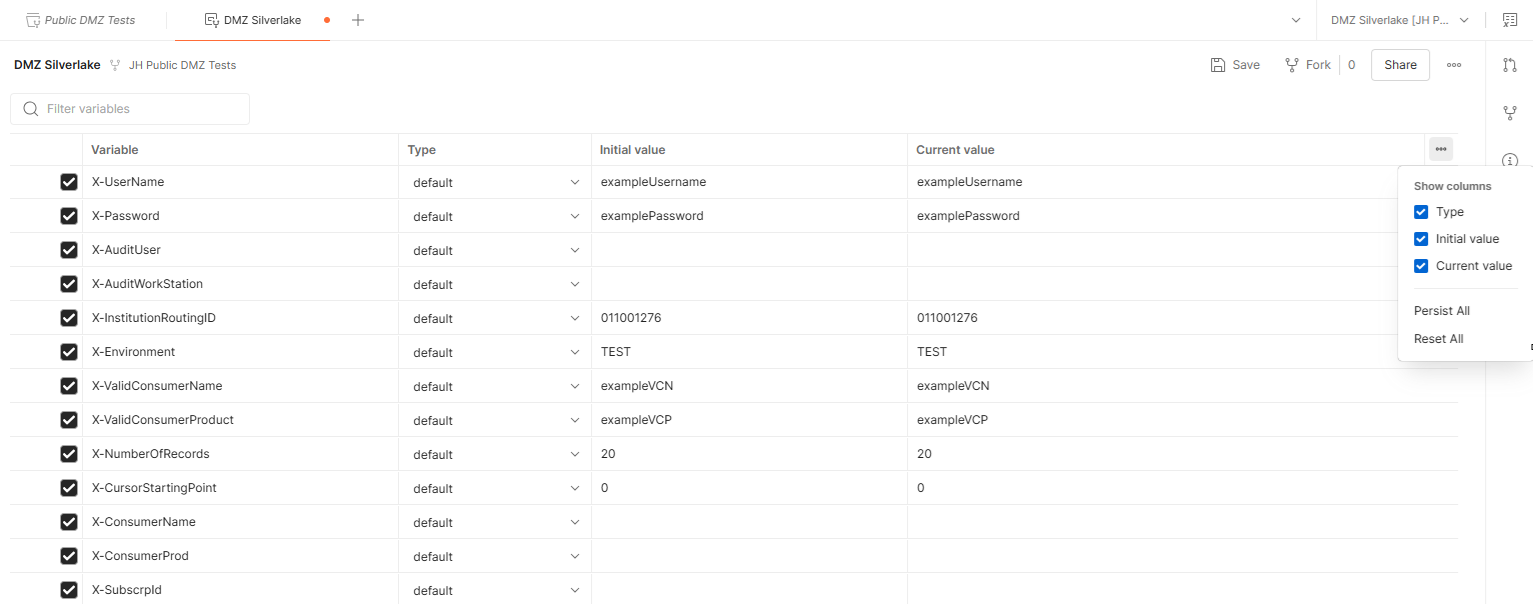Image resolution: width=1533 pixels, height=604 pixels.
Task: Open the DMZ Silverlake environment selector dropdown
Action: 1396,19
